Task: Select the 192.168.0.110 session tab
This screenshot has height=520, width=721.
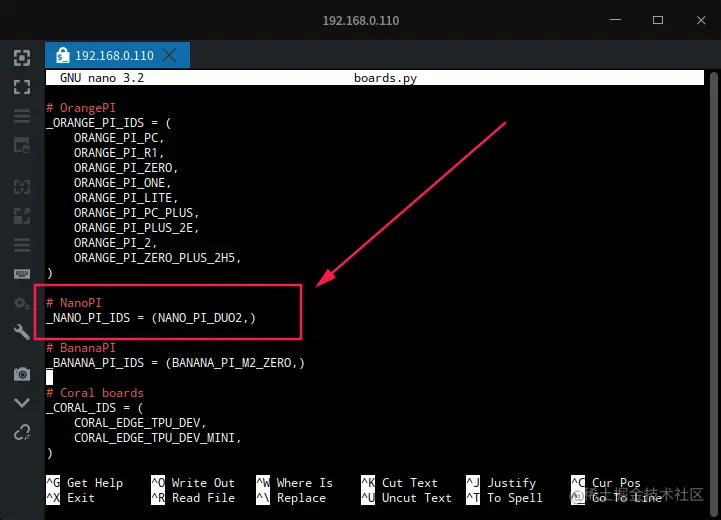Action: tap(117, 55)
